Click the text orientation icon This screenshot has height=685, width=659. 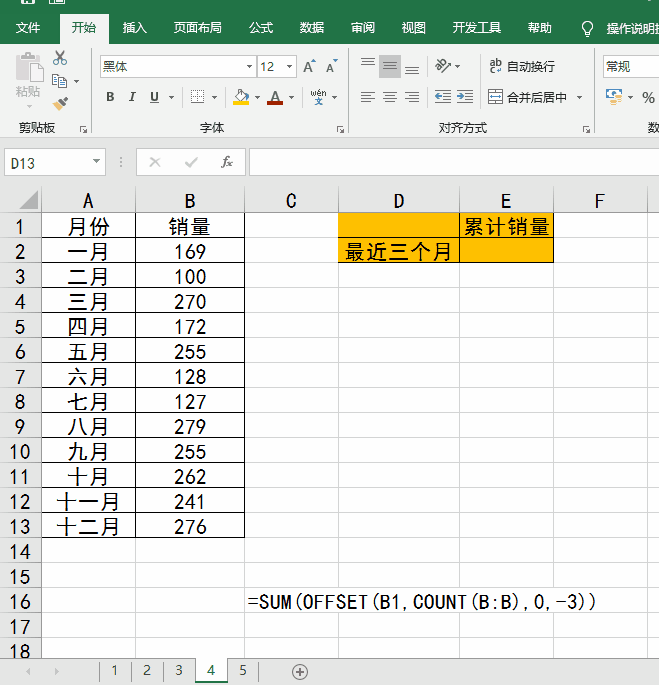(x=443, y=66)
